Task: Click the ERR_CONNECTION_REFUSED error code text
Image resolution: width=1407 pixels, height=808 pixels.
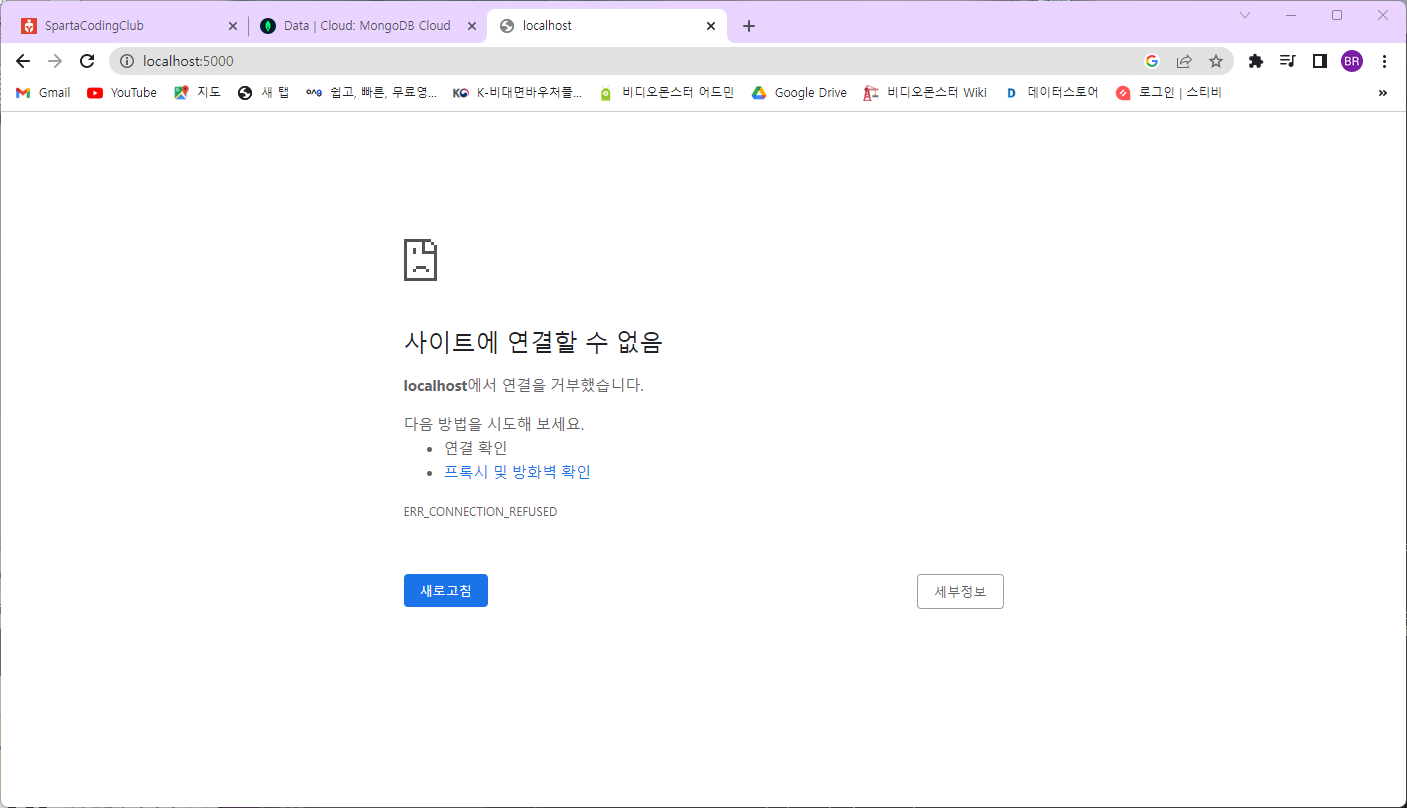Action: coord(480,512)
